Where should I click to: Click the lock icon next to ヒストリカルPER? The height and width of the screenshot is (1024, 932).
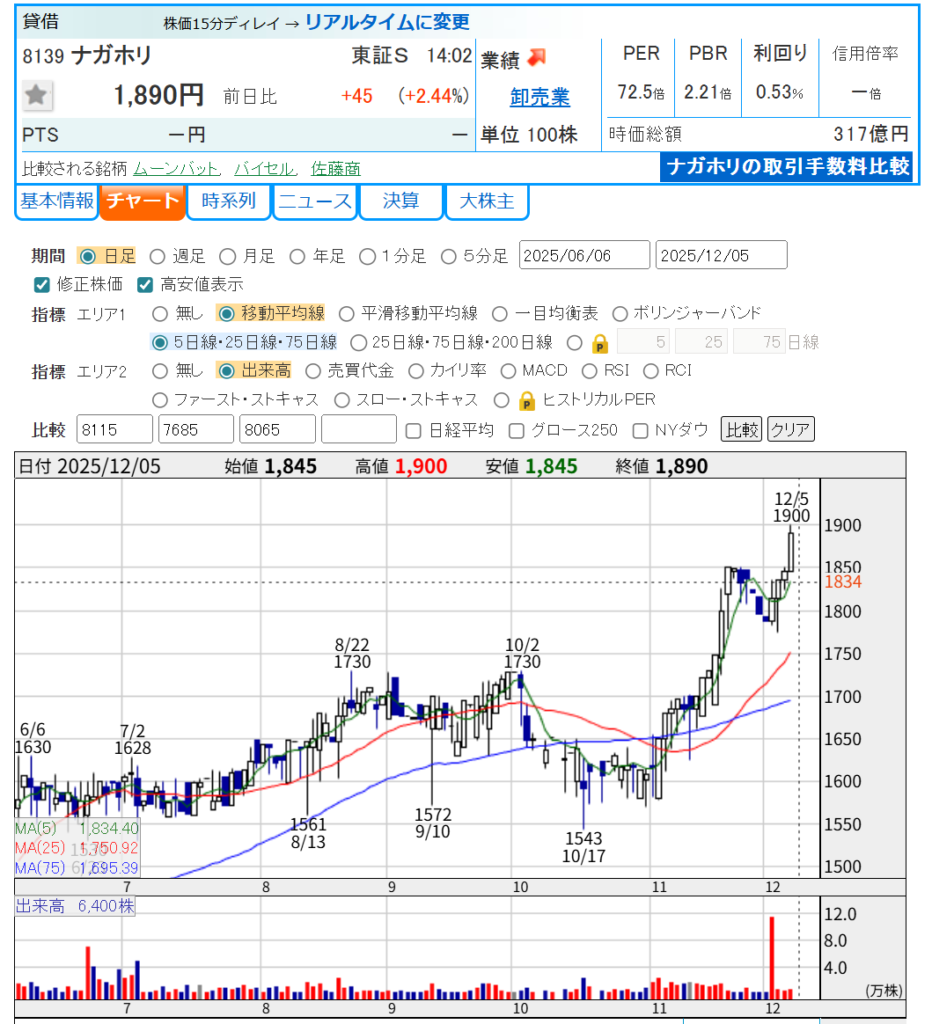pos(528,400)
